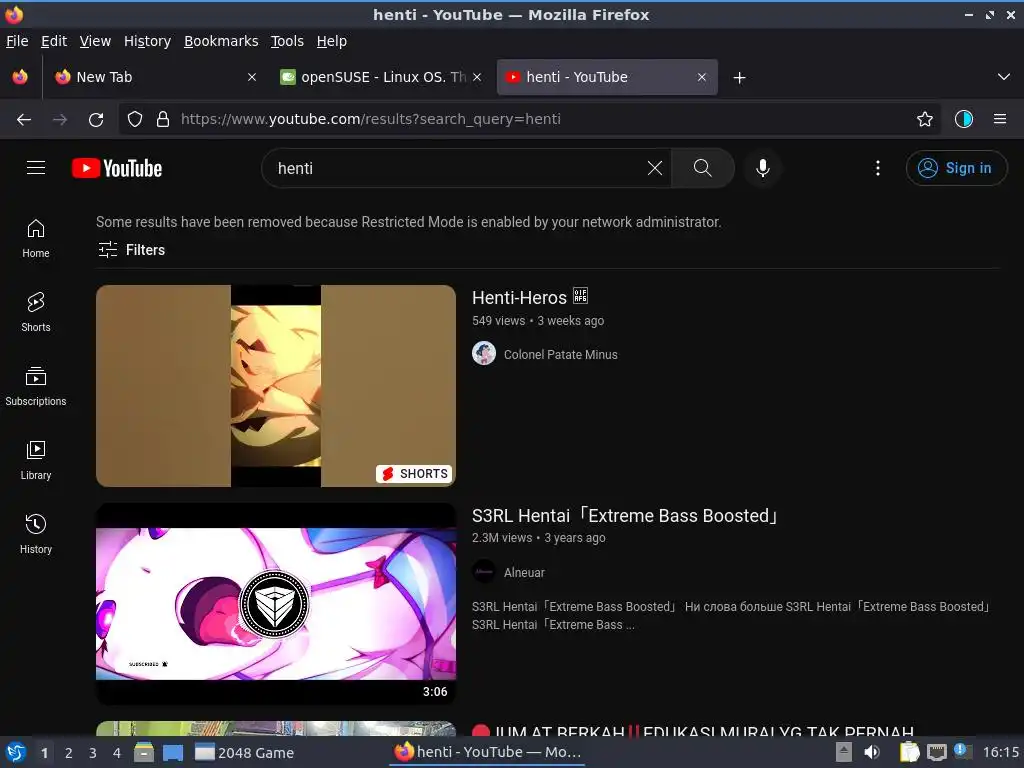Screen dimensions: 1024x768
Task: Open Home in YouTube sidebar
Action: (36, 238)
